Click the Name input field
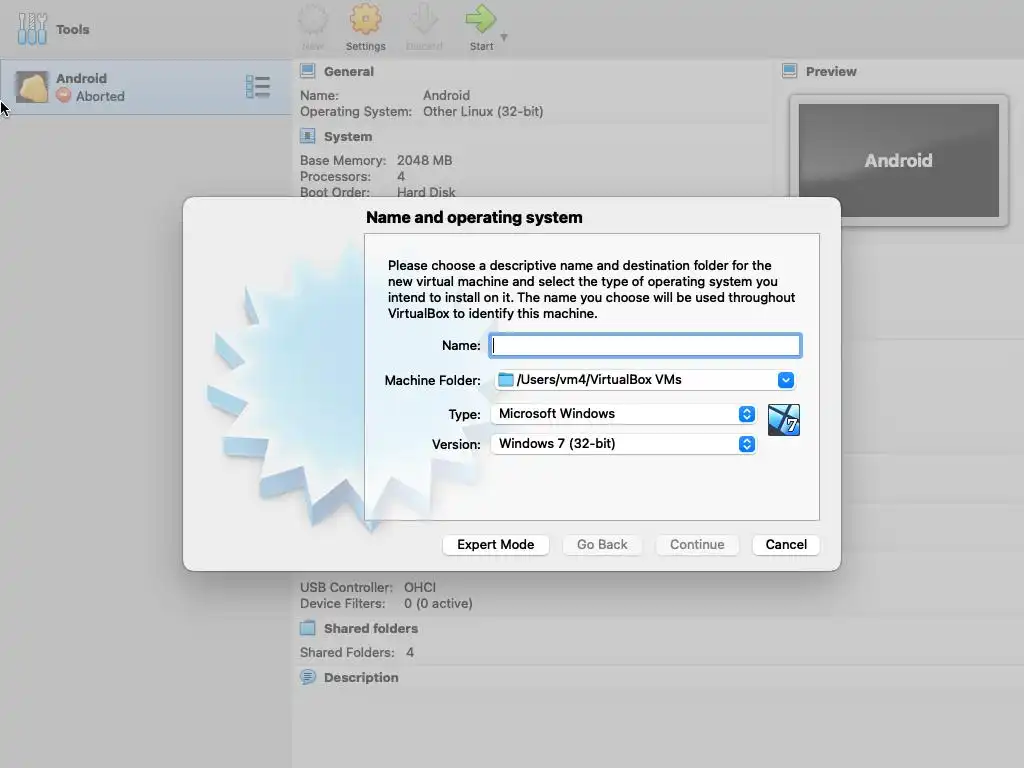 tap(645, 345)
